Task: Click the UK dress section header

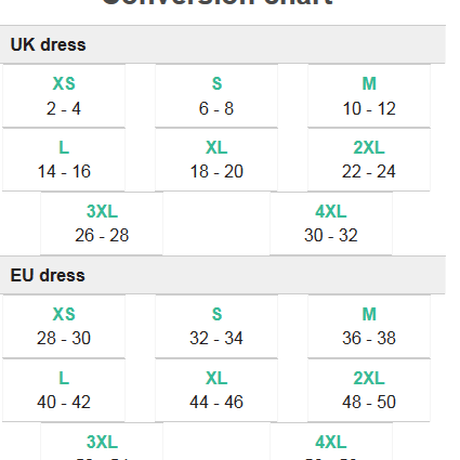Action: 223,44
